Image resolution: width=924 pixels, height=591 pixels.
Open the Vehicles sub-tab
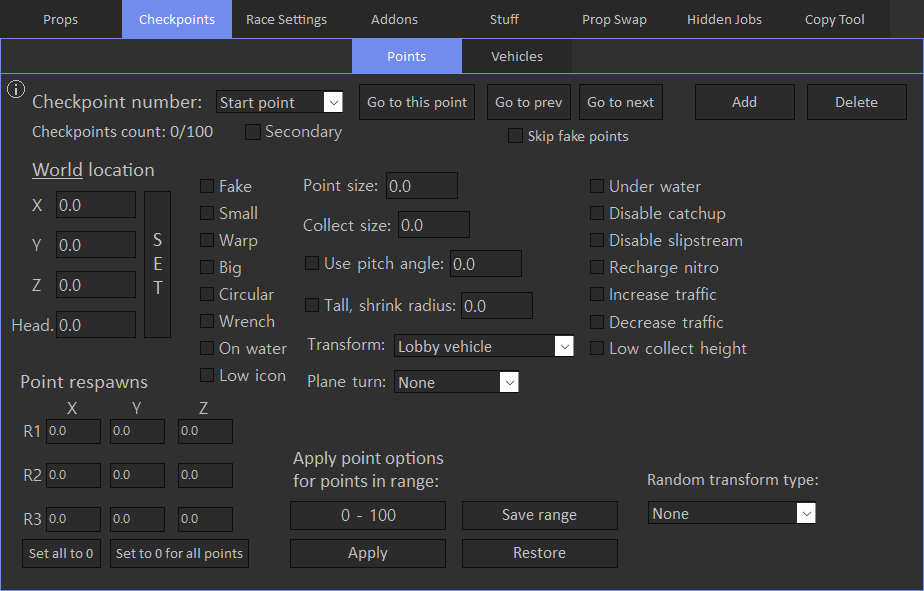(x=517, y=56)
